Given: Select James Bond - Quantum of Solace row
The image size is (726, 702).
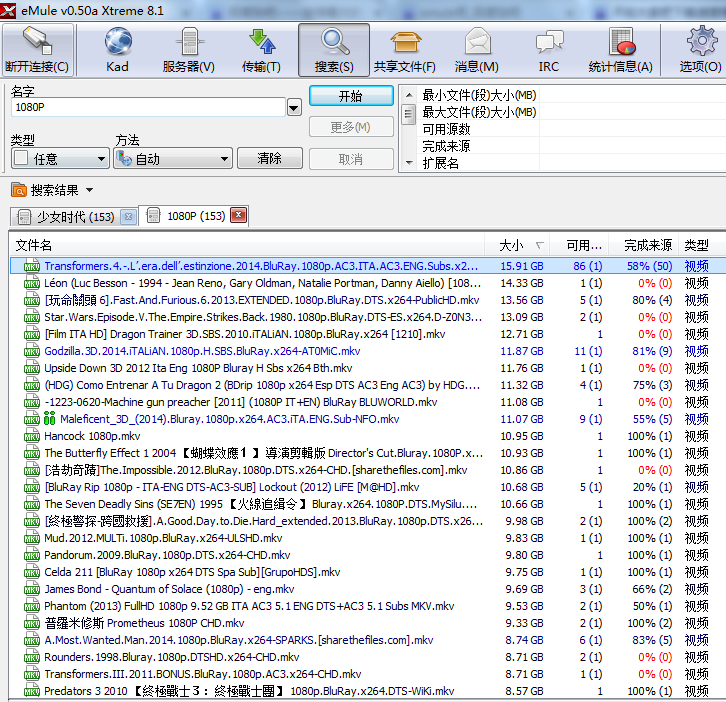Looking at the screenshot, I should point(368,589).
